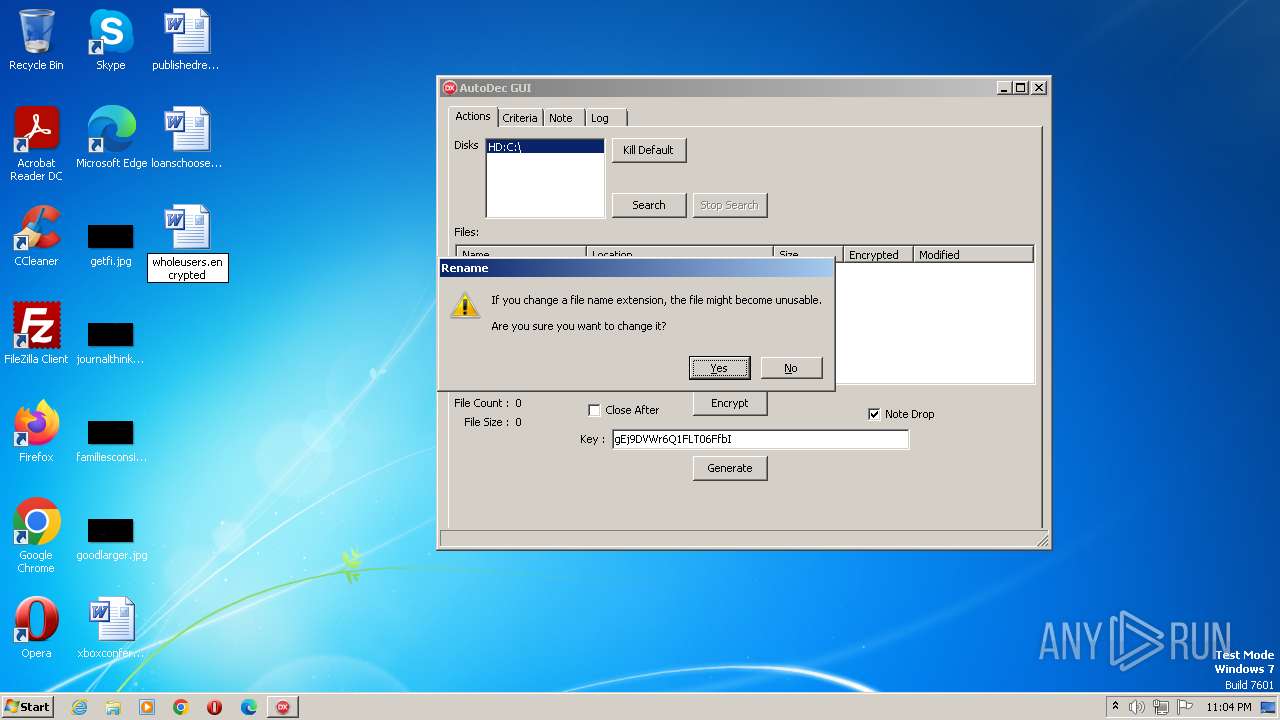Open Chrome from the taskbar
The width and height of the screenshot is (1280, 720).
(181, 707)
